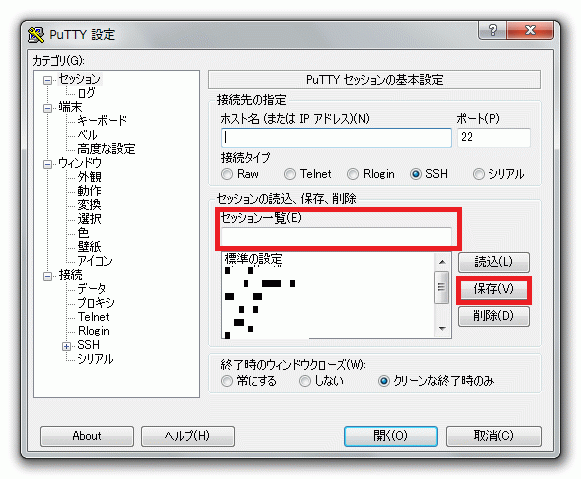Choose the Raw connection type radio
Viewport: 581px width, 479px height.
tap(227, 174)
